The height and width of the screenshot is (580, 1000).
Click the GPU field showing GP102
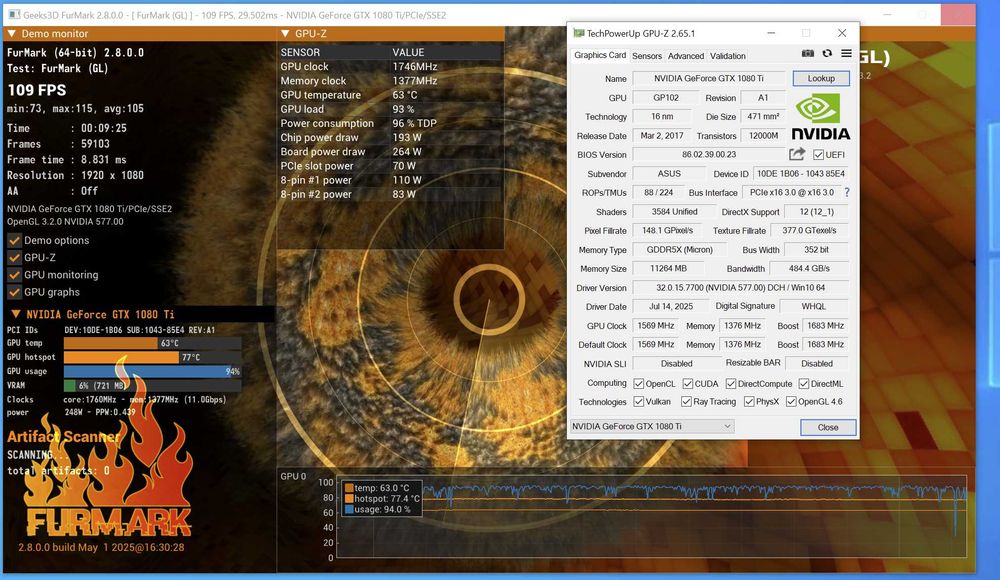pos(665,98)
